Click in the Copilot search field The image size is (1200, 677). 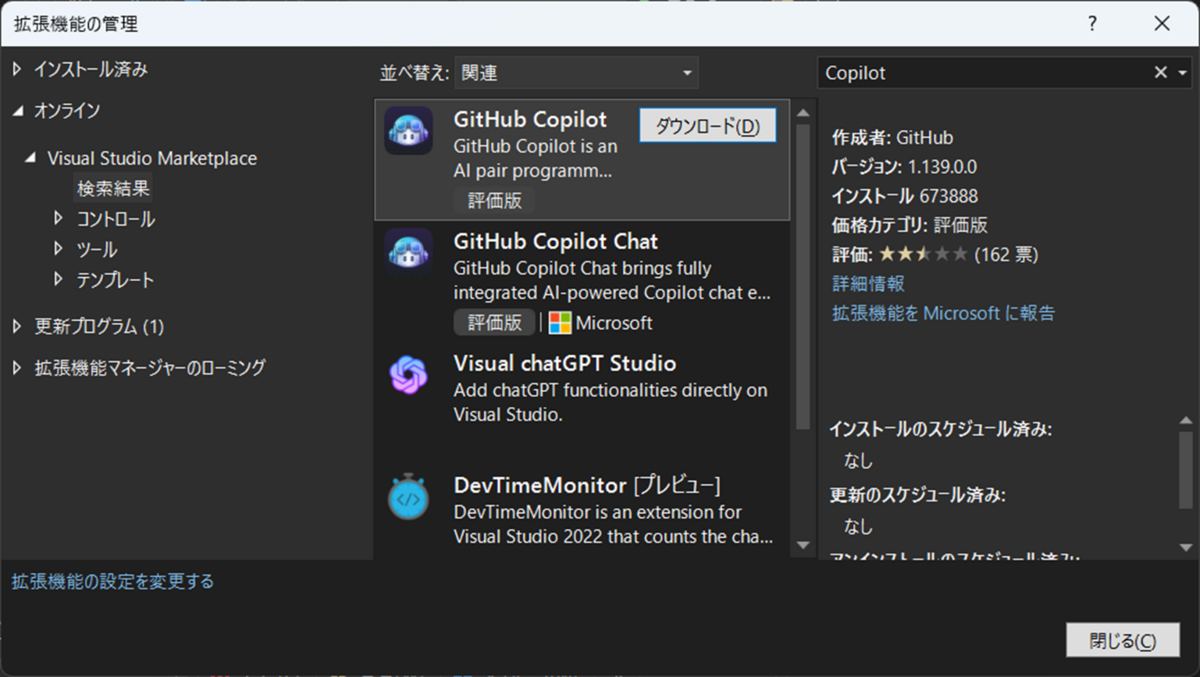985,73
